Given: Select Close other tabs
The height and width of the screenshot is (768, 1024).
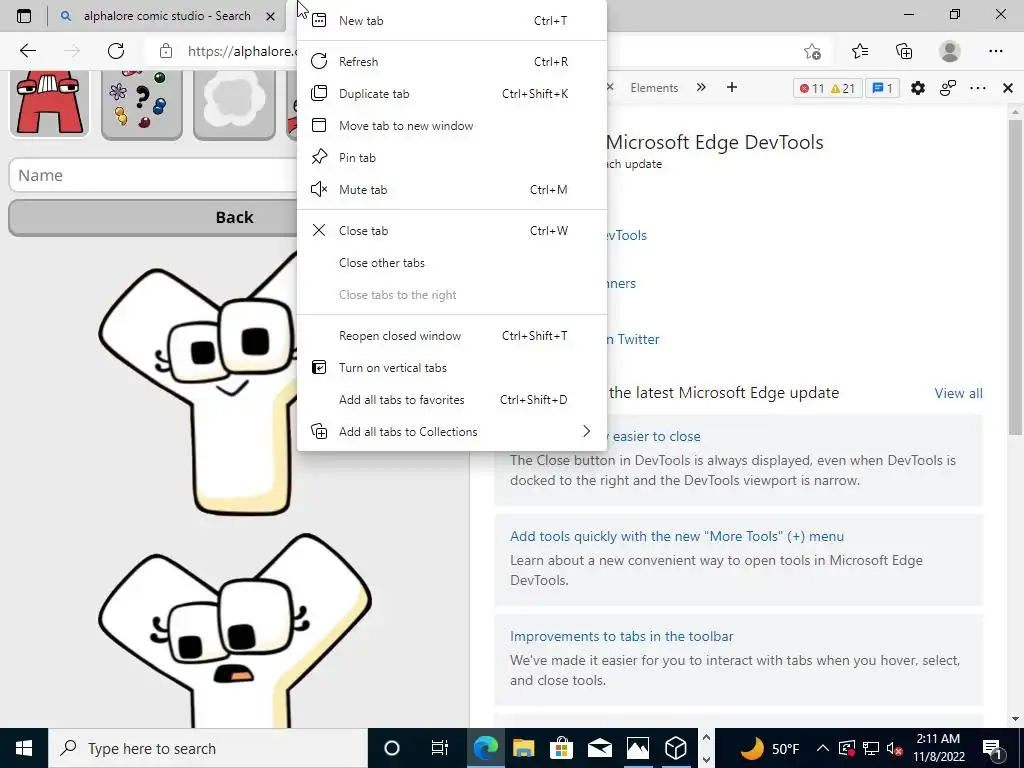Looking at the screenshot, I should (452, 263).
